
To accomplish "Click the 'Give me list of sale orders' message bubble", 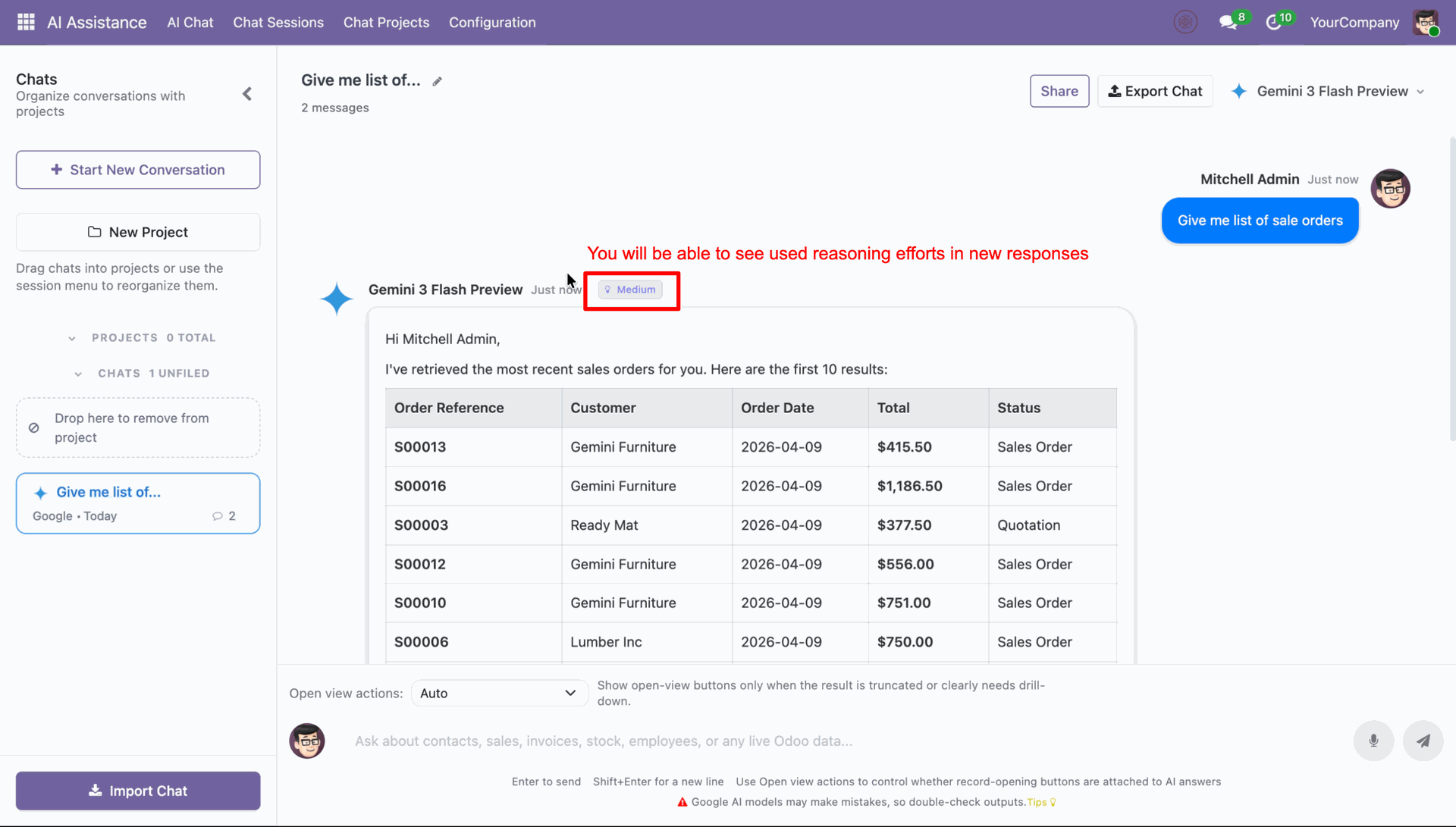I will 1260,221.
